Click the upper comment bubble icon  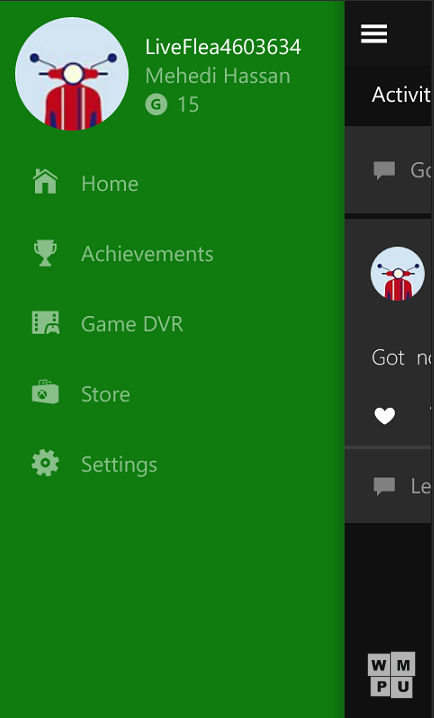(384, 170)
